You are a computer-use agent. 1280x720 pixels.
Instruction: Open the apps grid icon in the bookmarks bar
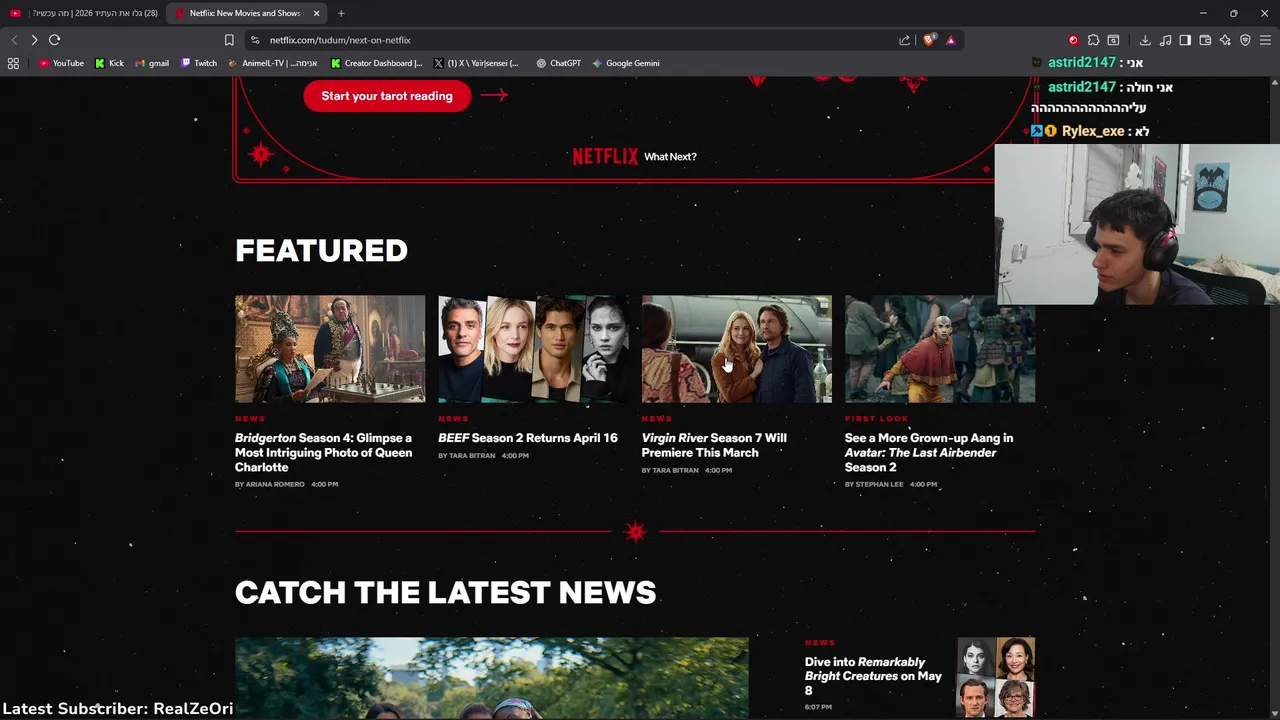tap(13, 63)
